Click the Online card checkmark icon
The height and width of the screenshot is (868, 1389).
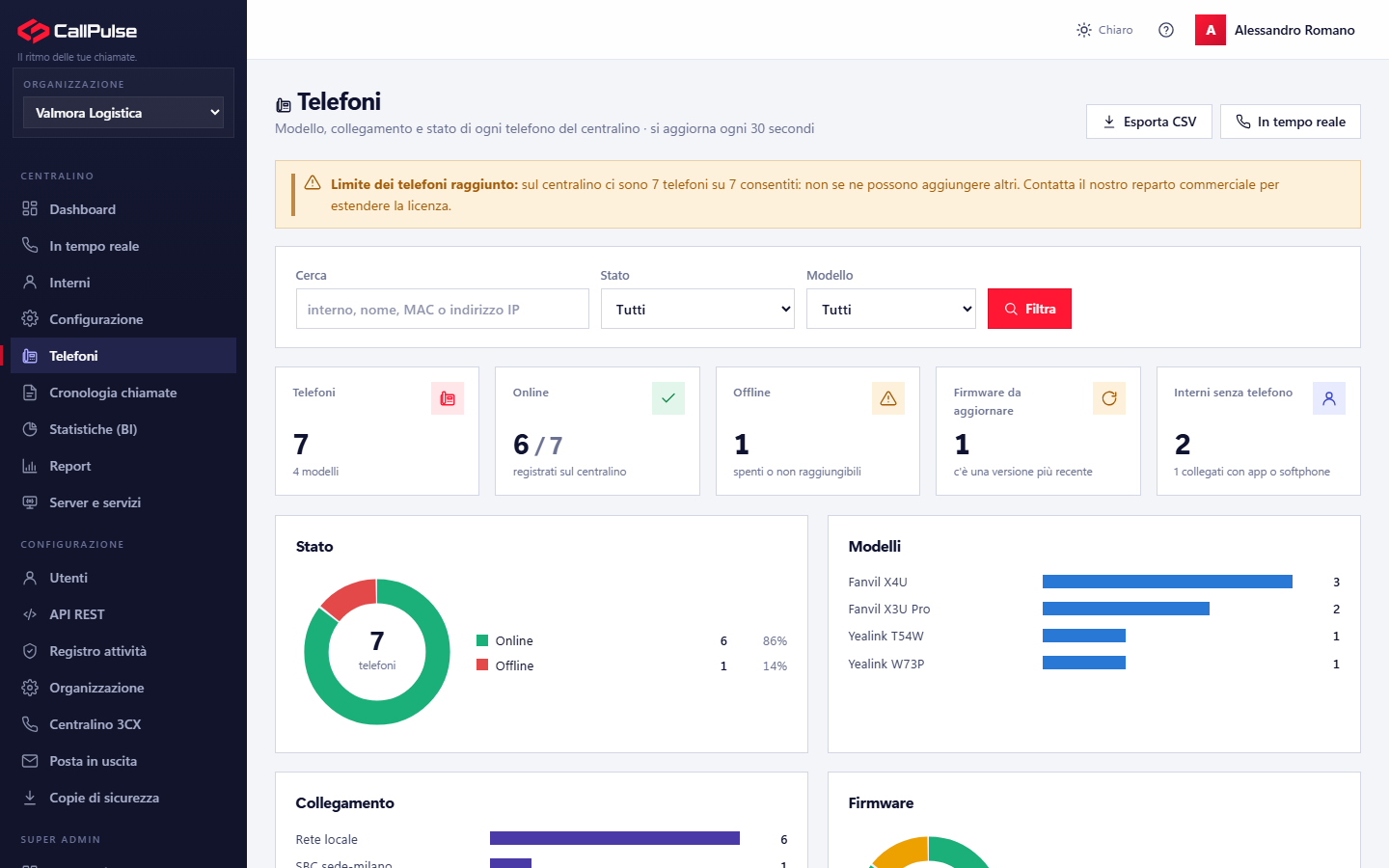pos(668,398)
